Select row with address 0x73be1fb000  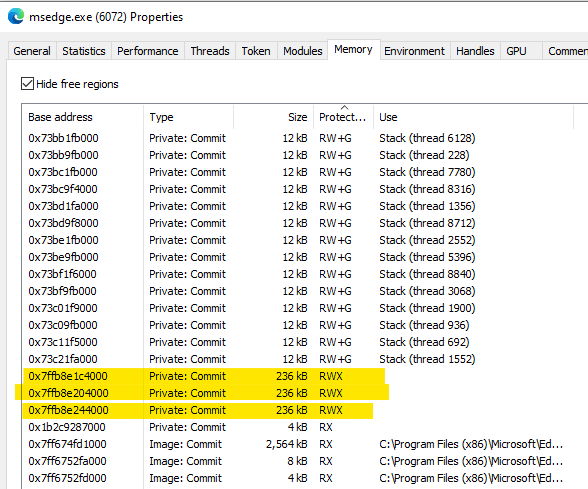(304, 240)
